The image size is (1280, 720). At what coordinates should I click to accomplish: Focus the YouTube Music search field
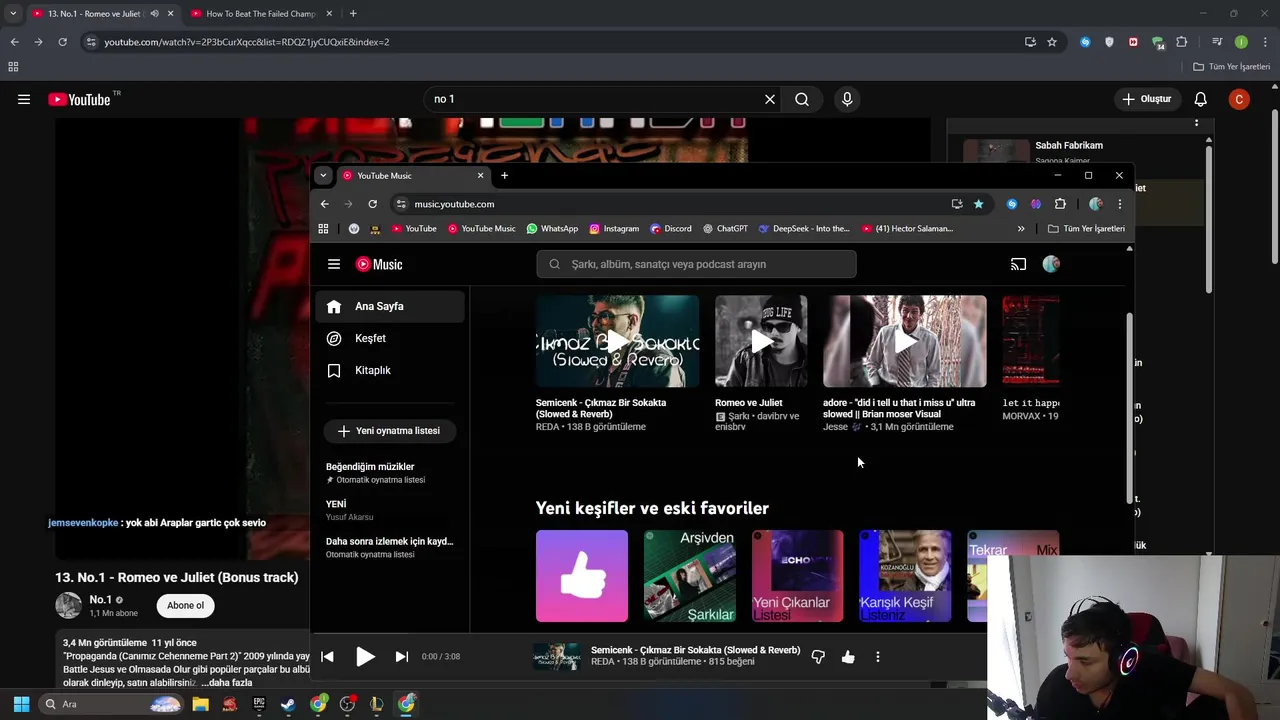point(696,264)
